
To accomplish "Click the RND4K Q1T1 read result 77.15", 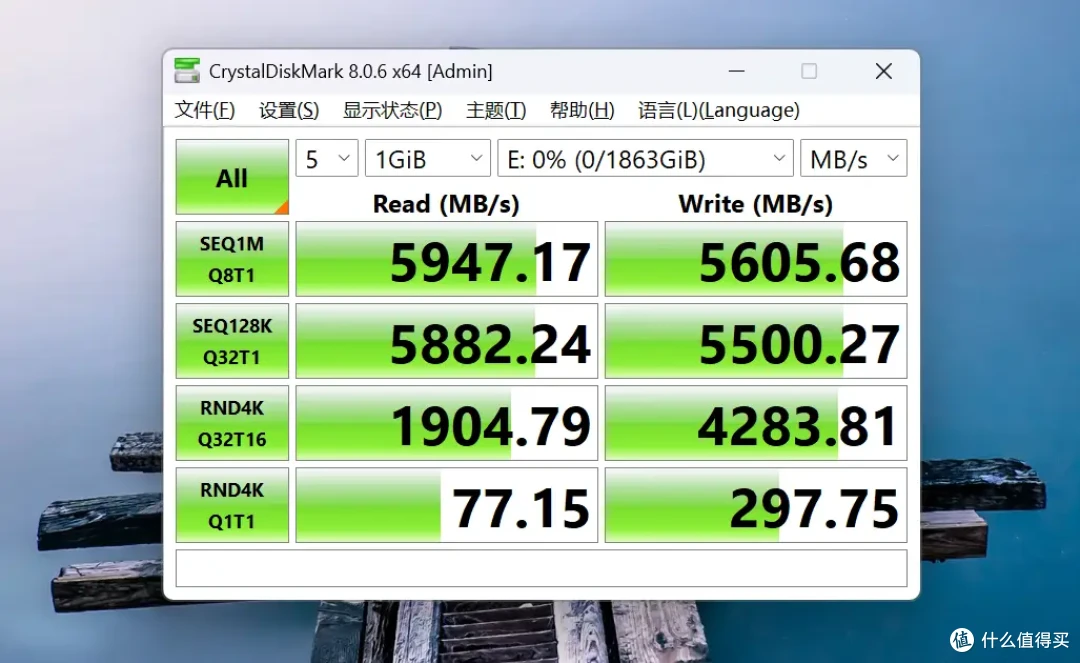I will (447, 505).
